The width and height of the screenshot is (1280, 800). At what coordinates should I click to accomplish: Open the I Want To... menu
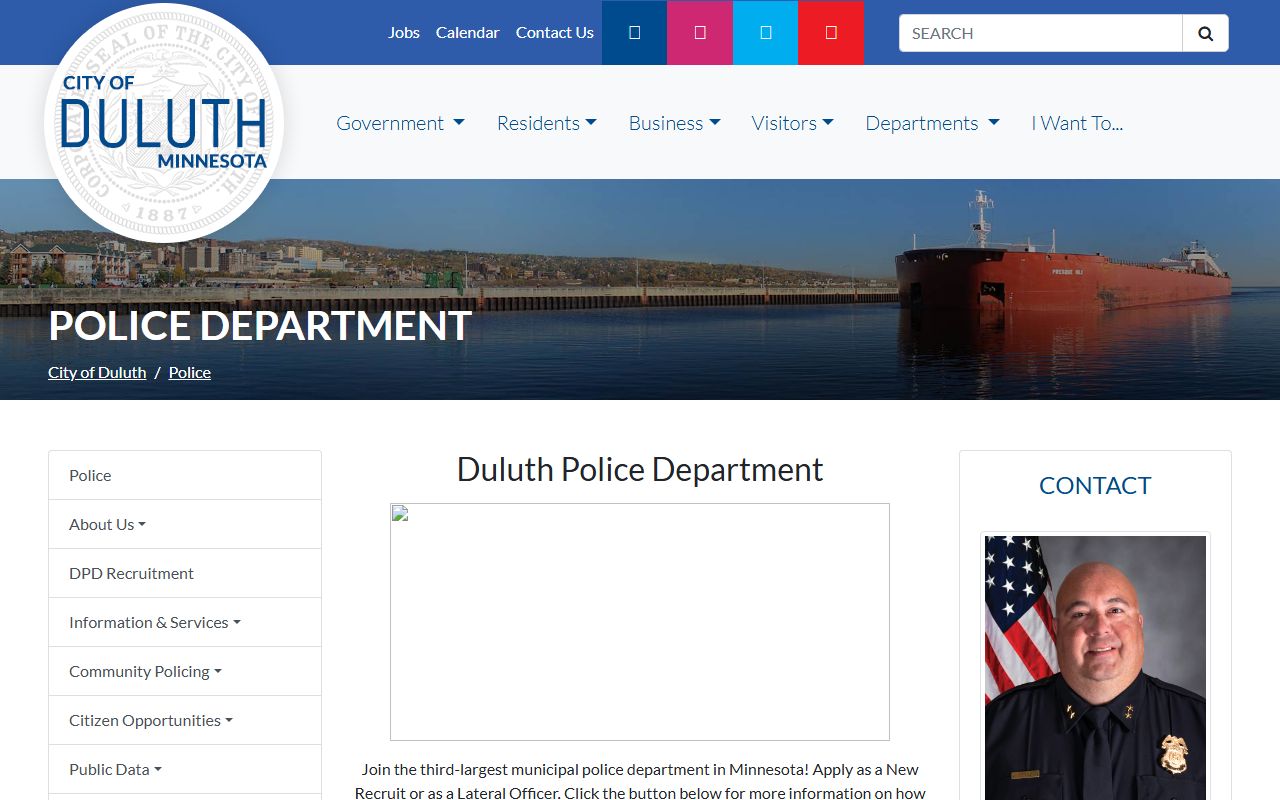(1077, 123)
